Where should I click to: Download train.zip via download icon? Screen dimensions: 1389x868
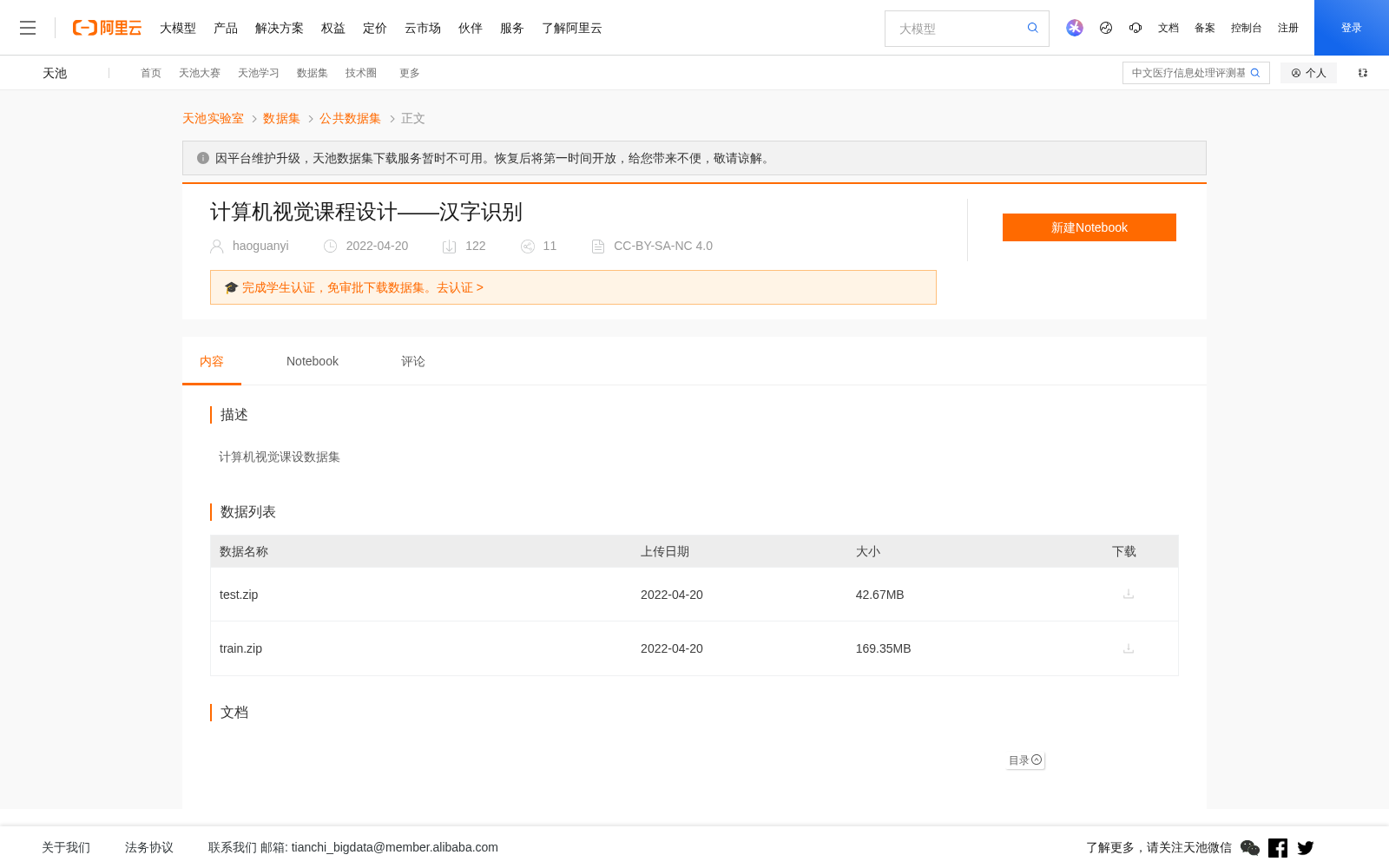click(x=1129, y=648)
